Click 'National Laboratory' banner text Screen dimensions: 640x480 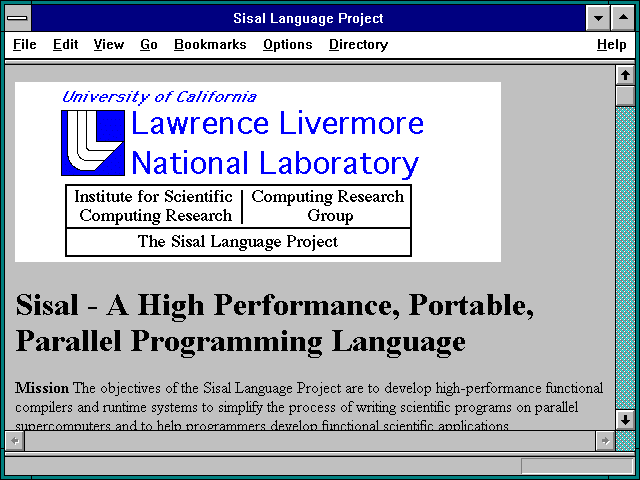pyautogui.click(x=275, y=164)
